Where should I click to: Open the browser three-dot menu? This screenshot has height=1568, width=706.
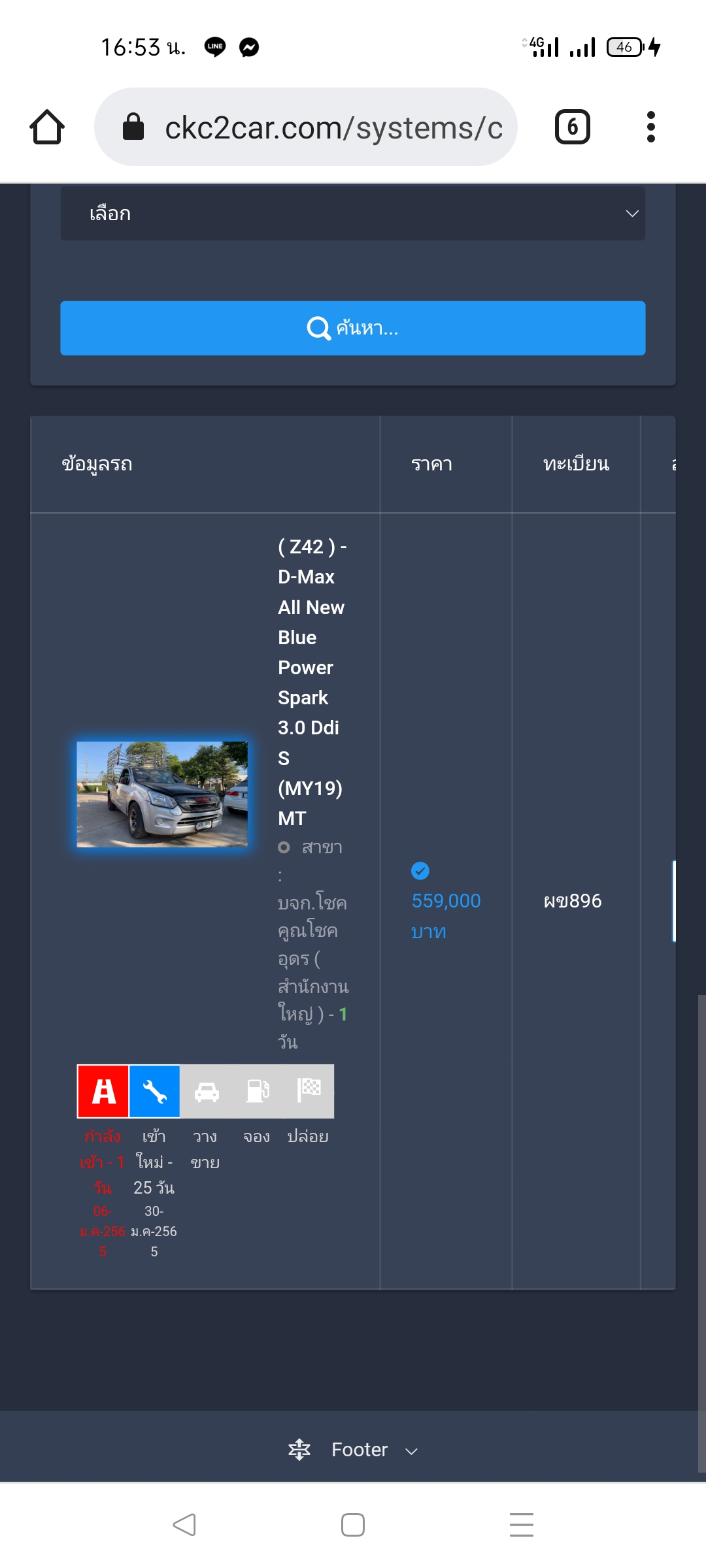(650, 127)
